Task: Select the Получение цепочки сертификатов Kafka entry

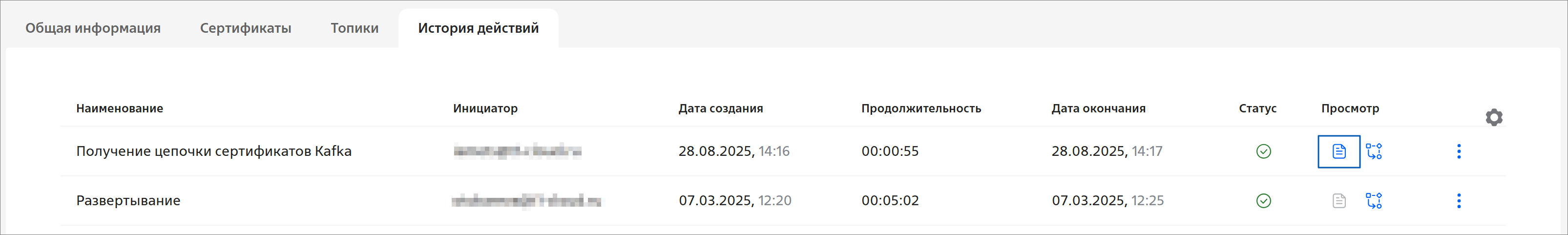Action: (x=214, y=151)
